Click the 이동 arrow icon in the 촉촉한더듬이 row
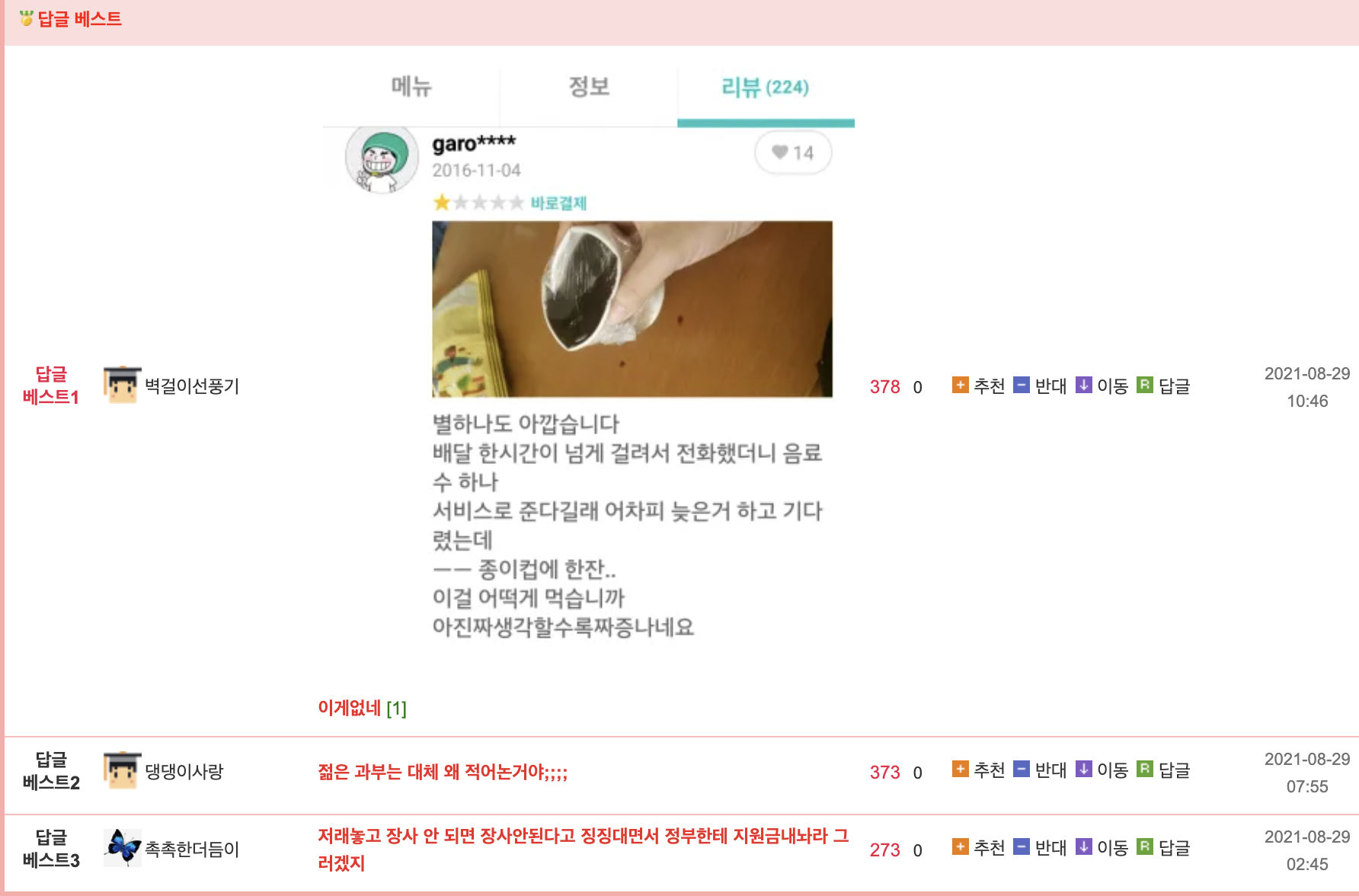This screenshot has width=1359, height=896. [1083, 847]
